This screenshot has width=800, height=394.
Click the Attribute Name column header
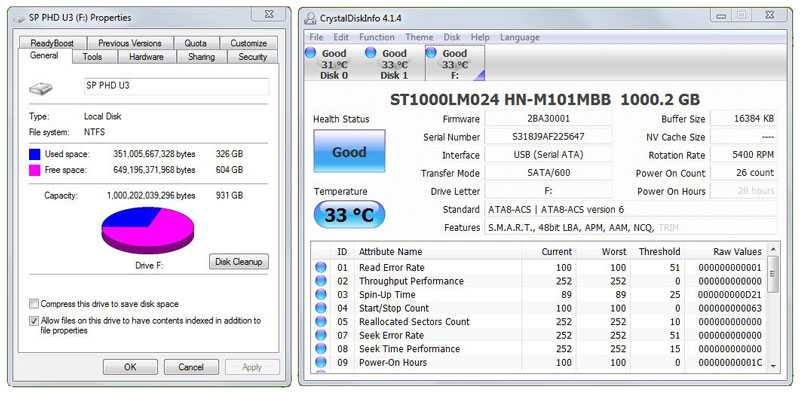tap(438, 252)
